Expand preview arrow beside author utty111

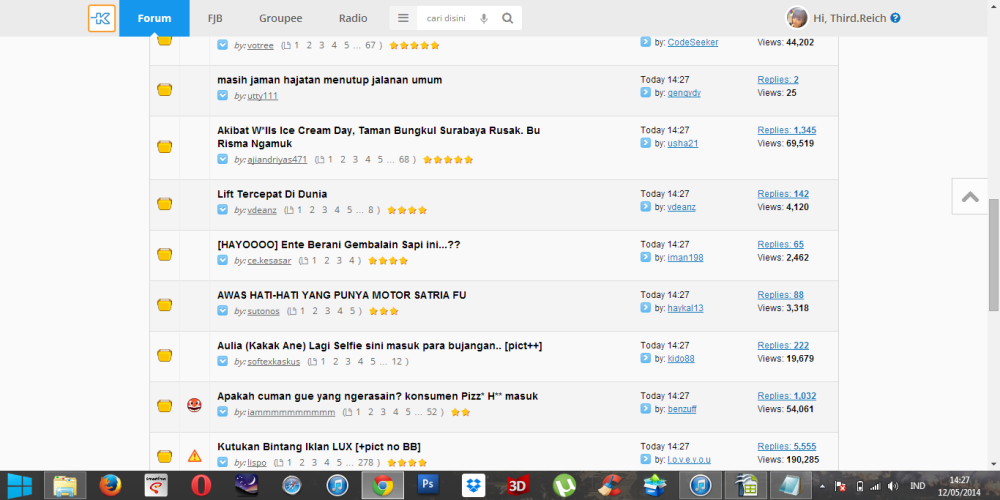click(x=223, y=96)
